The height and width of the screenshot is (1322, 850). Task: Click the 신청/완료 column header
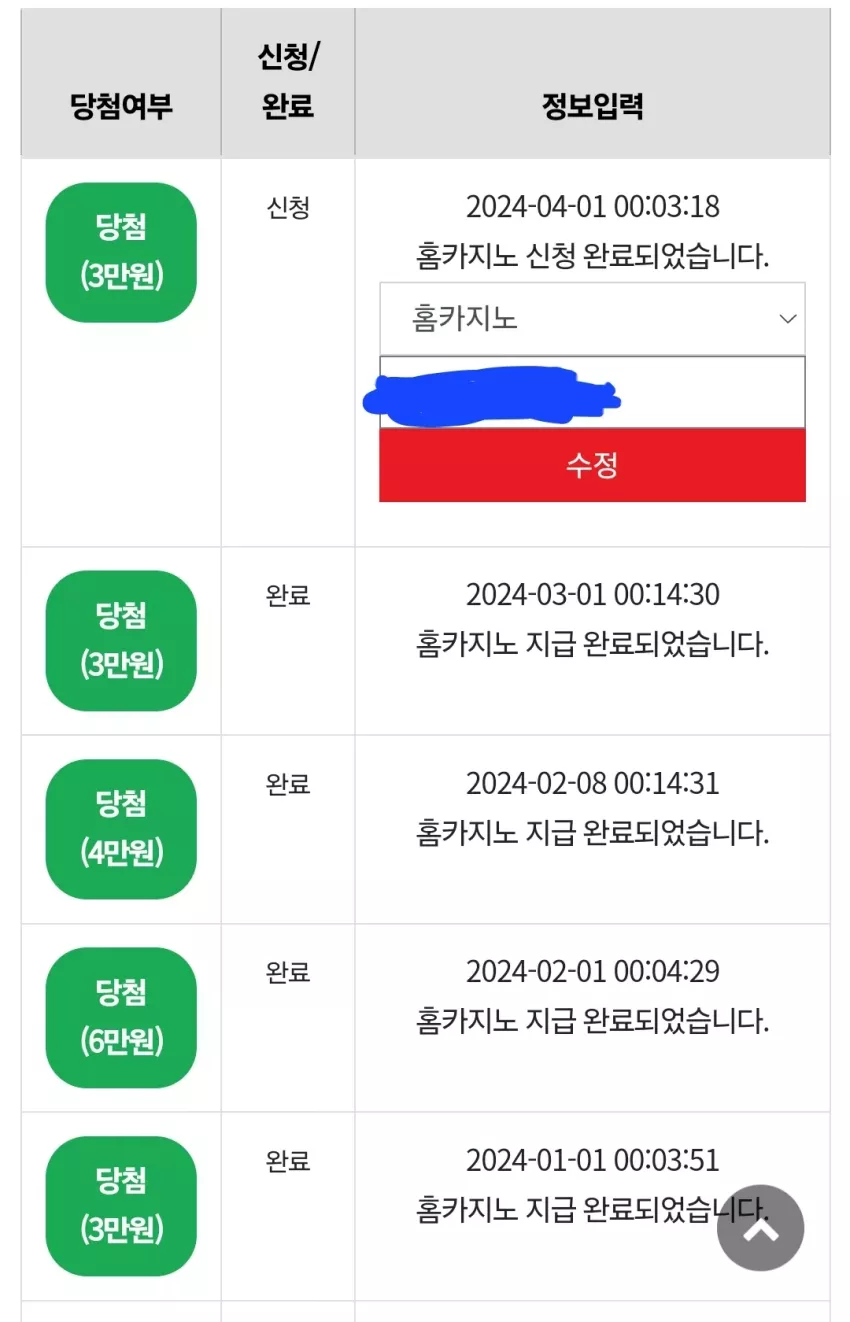coord(288,82)
